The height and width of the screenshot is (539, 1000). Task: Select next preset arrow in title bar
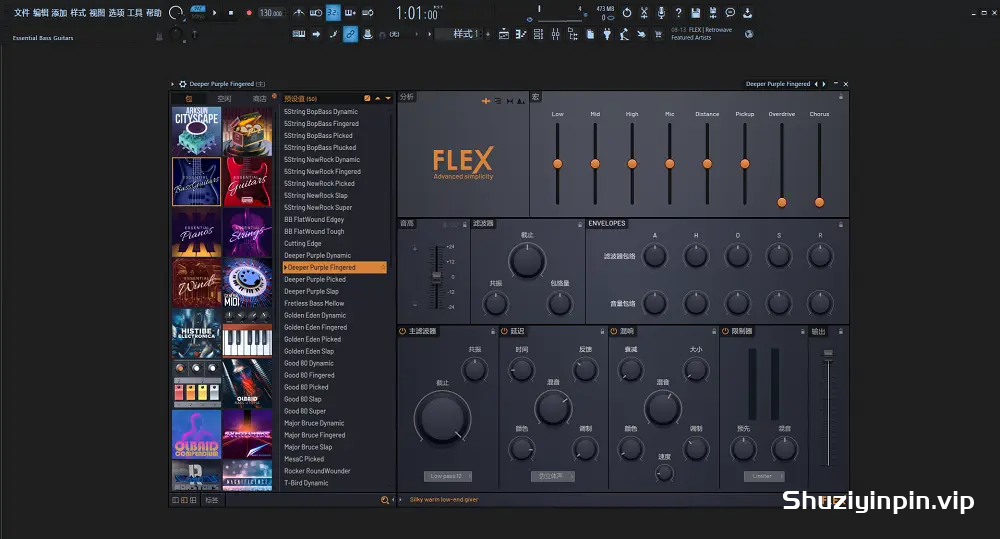tap(824, 84)
